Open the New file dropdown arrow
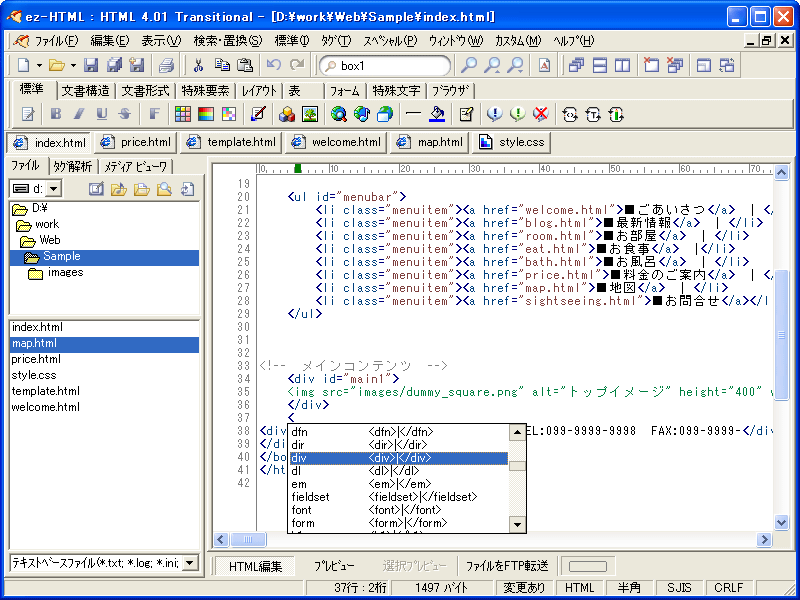The height and width of the screenshot is (600, 800). click(39, 65)
